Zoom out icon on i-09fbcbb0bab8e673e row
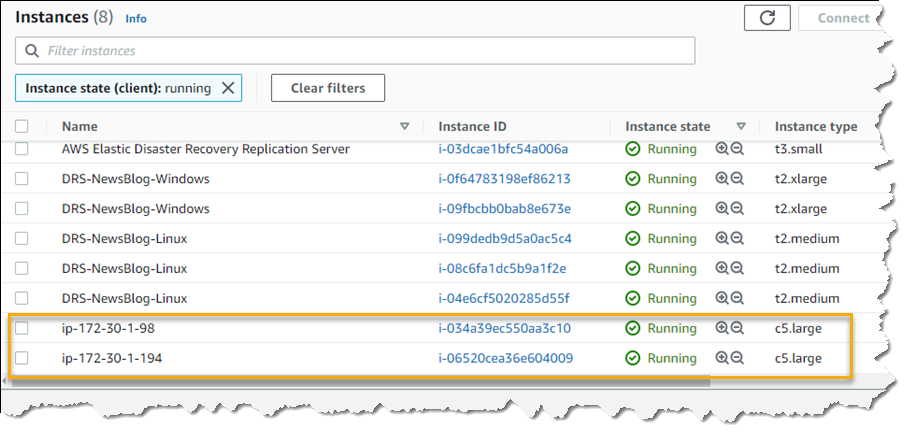 click(x=737, y=208)
